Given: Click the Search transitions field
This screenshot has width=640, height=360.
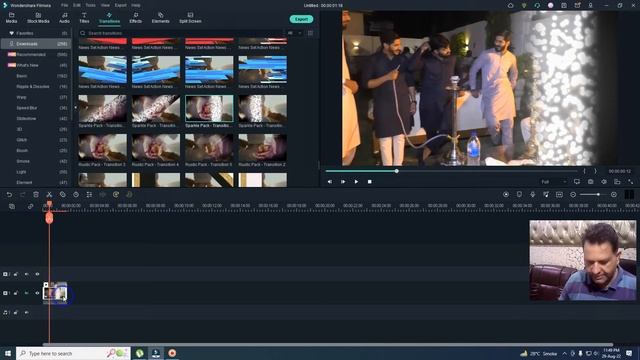Looking at the screenshot, I should [x=181, y=33].
